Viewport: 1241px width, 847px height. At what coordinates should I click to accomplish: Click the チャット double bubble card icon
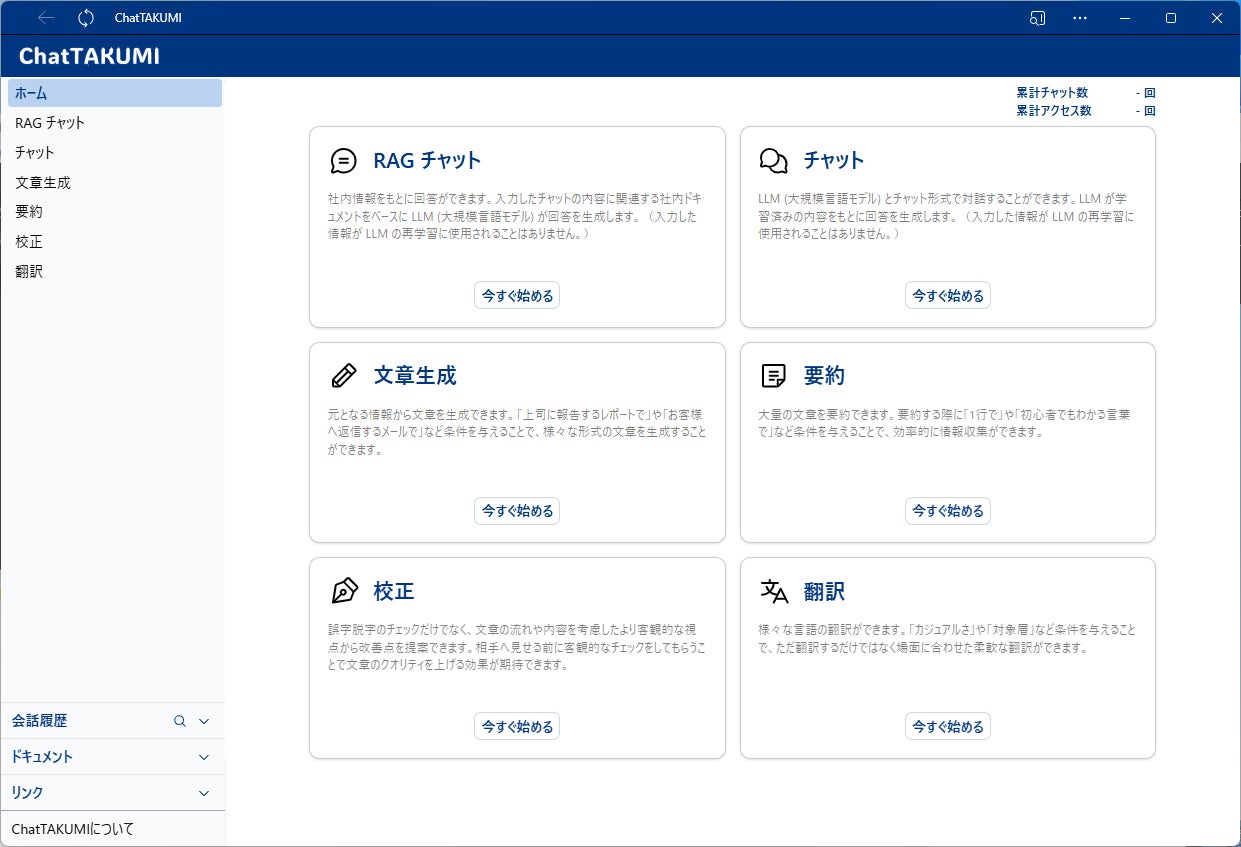coord(774,161)
